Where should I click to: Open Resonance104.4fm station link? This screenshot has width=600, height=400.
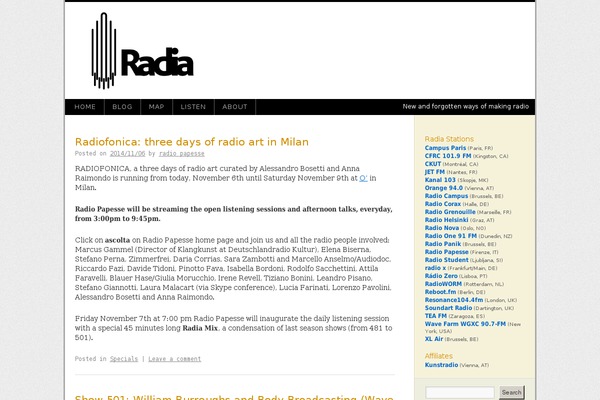coord(454,300)
